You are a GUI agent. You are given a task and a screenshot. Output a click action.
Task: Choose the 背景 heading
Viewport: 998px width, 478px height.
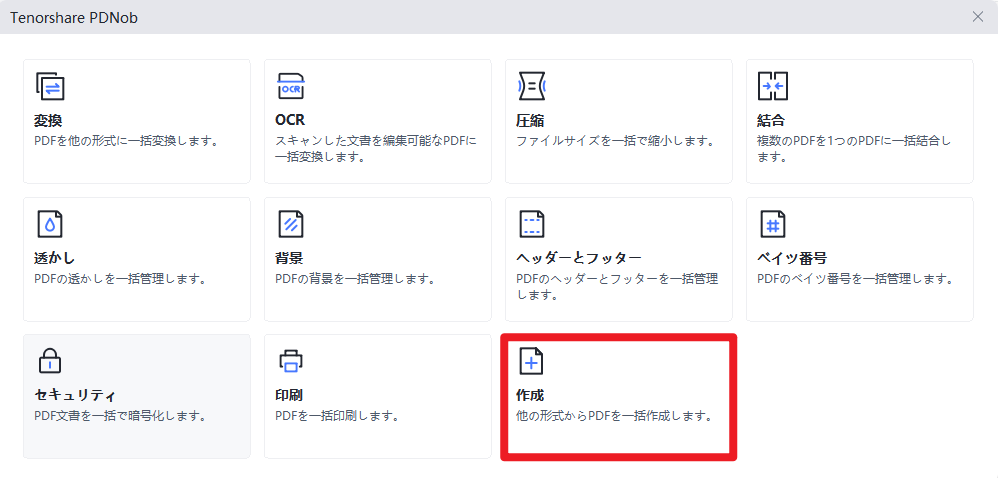(289, 258)
